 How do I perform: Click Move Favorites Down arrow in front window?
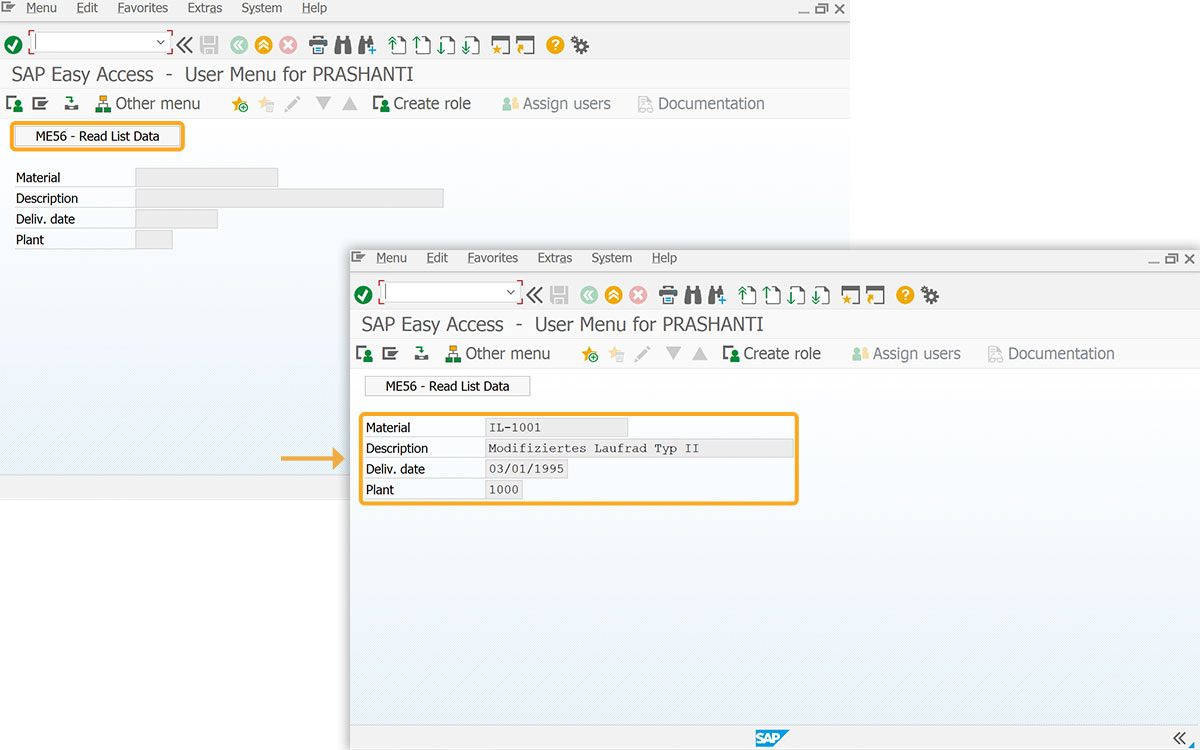coord(673,354)
